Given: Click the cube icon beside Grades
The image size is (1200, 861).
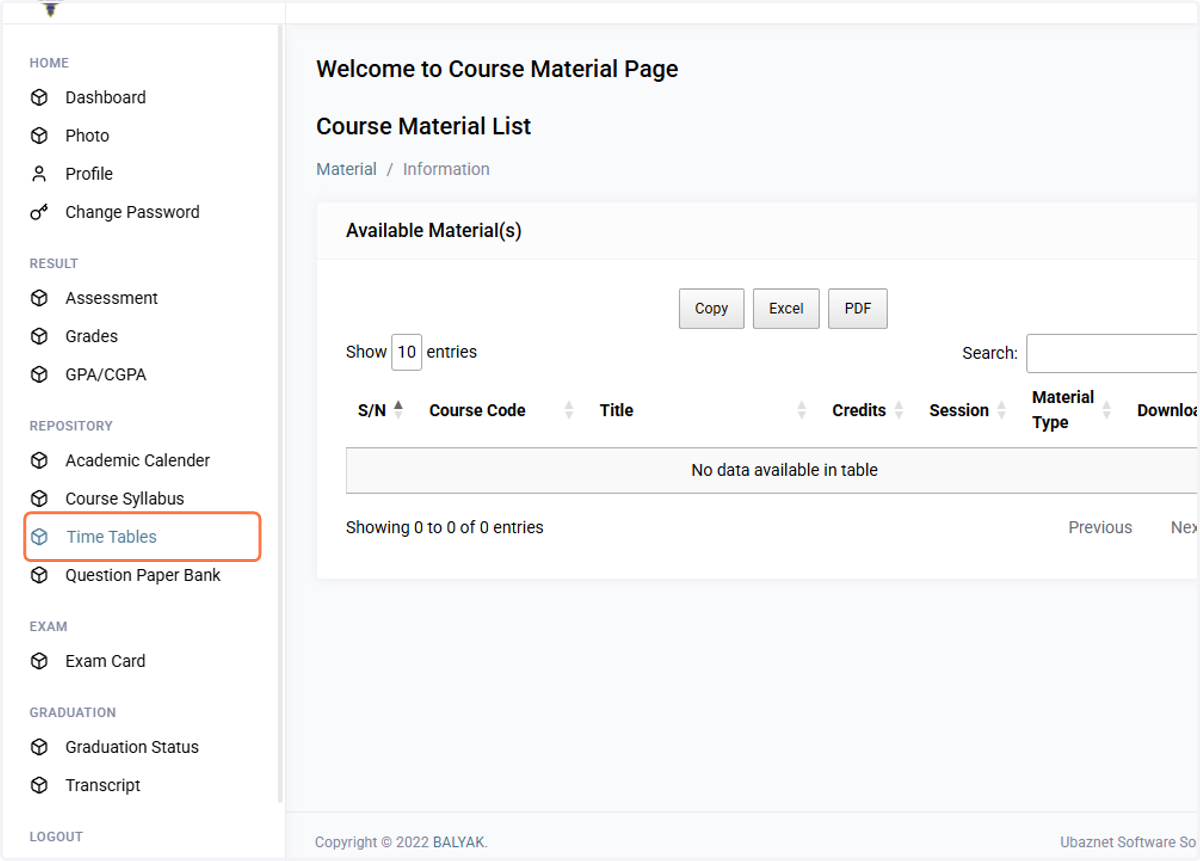Looking at the screenshot, I should pos(39,336).
